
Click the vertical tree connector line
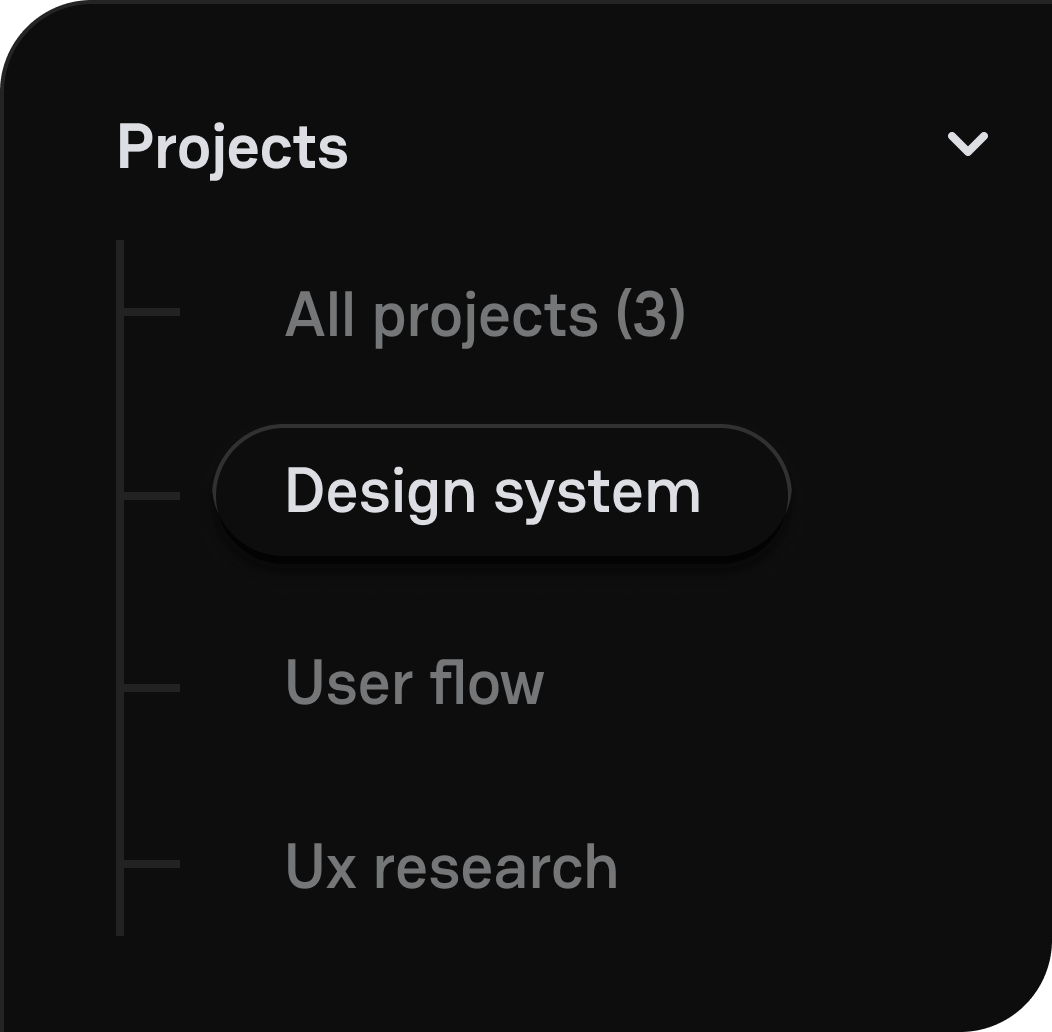tap(122, 590)
